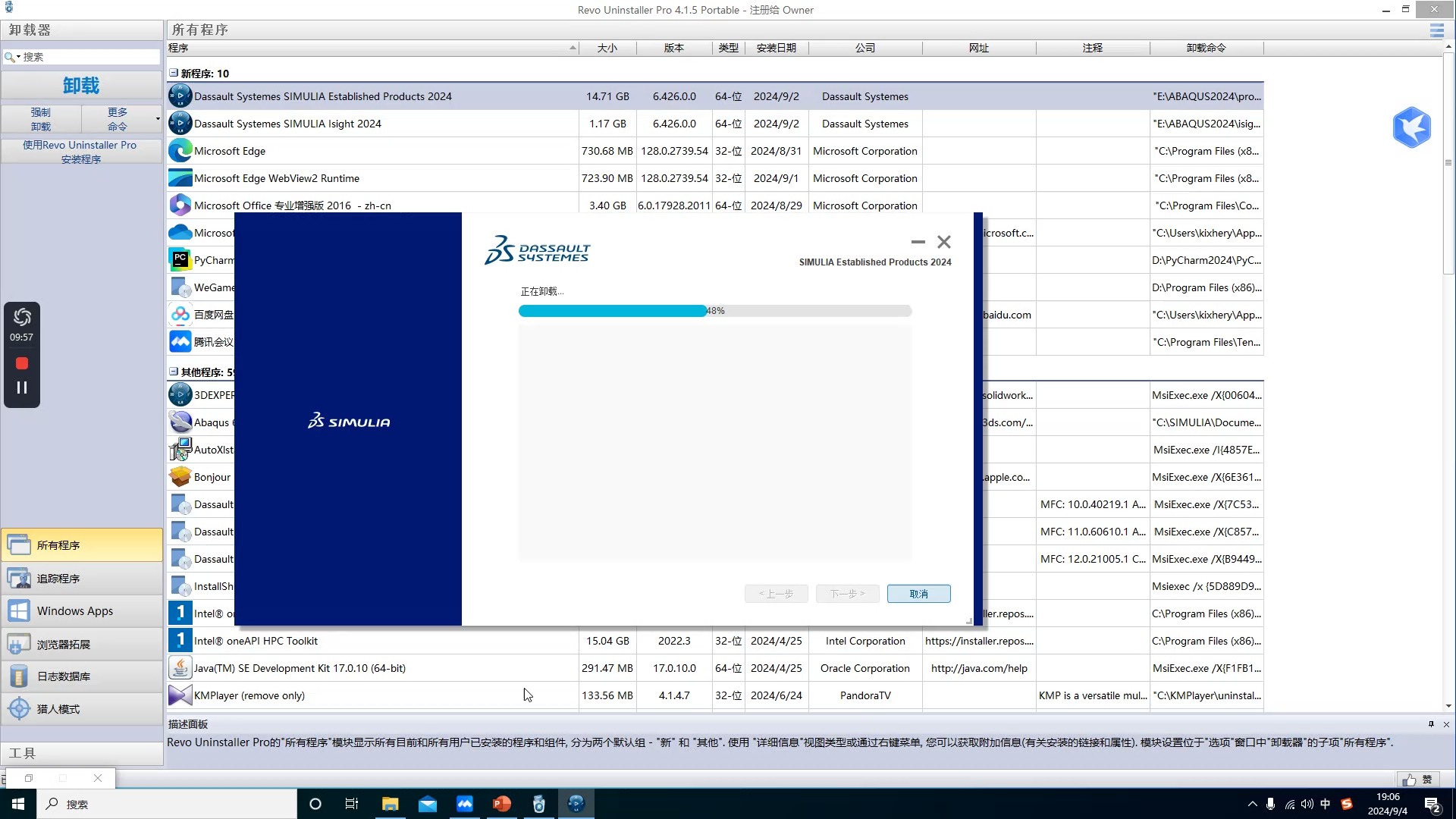Select the Edge WebView2 Runtime icon
This screenshot has width=1456, height=819.
pyautogui.click(x=180, y=178)
